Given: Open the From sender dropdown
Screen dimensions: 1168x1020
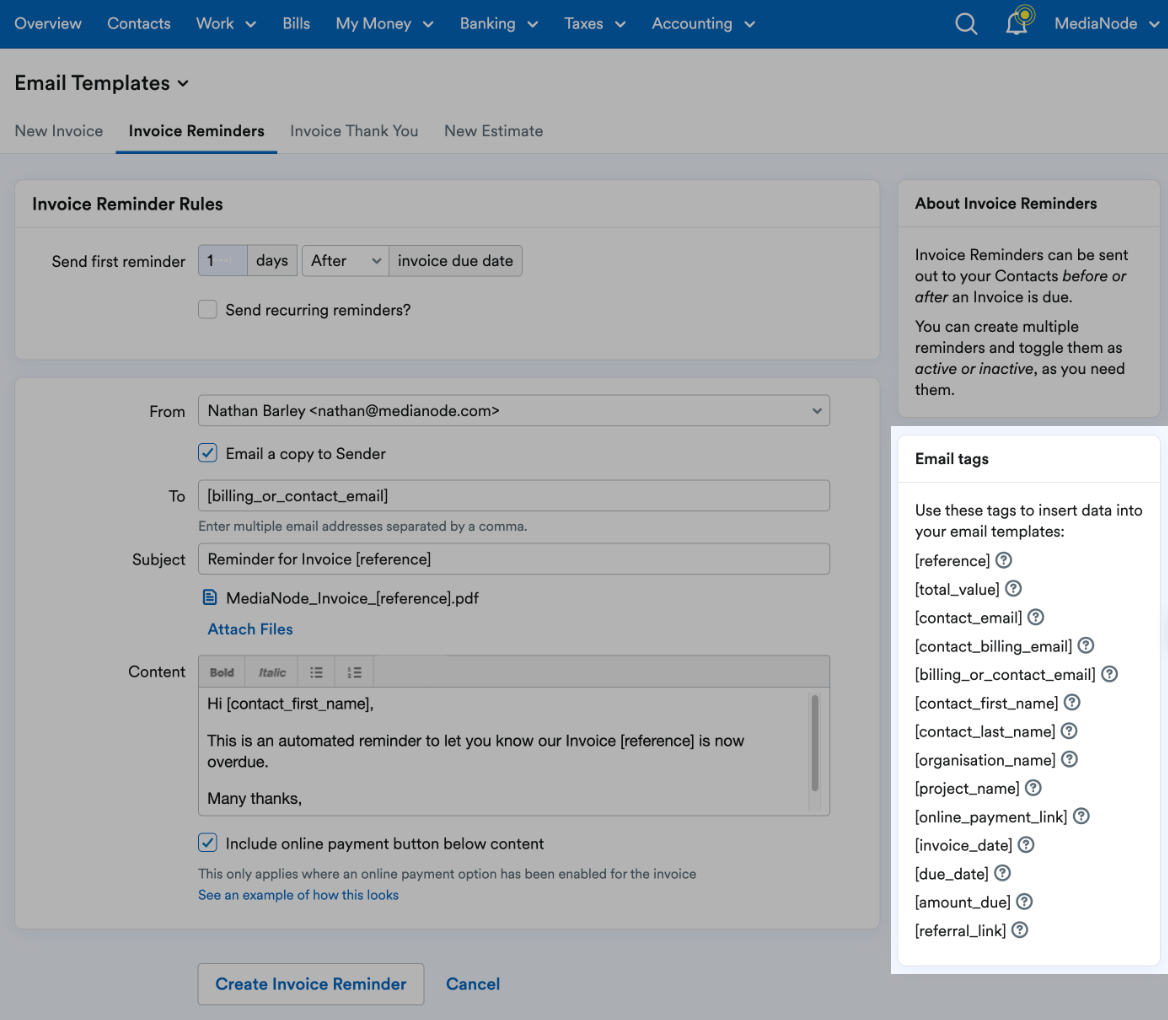Looking at the screenshot, I should pyautogui.click(x=513, y=410).
